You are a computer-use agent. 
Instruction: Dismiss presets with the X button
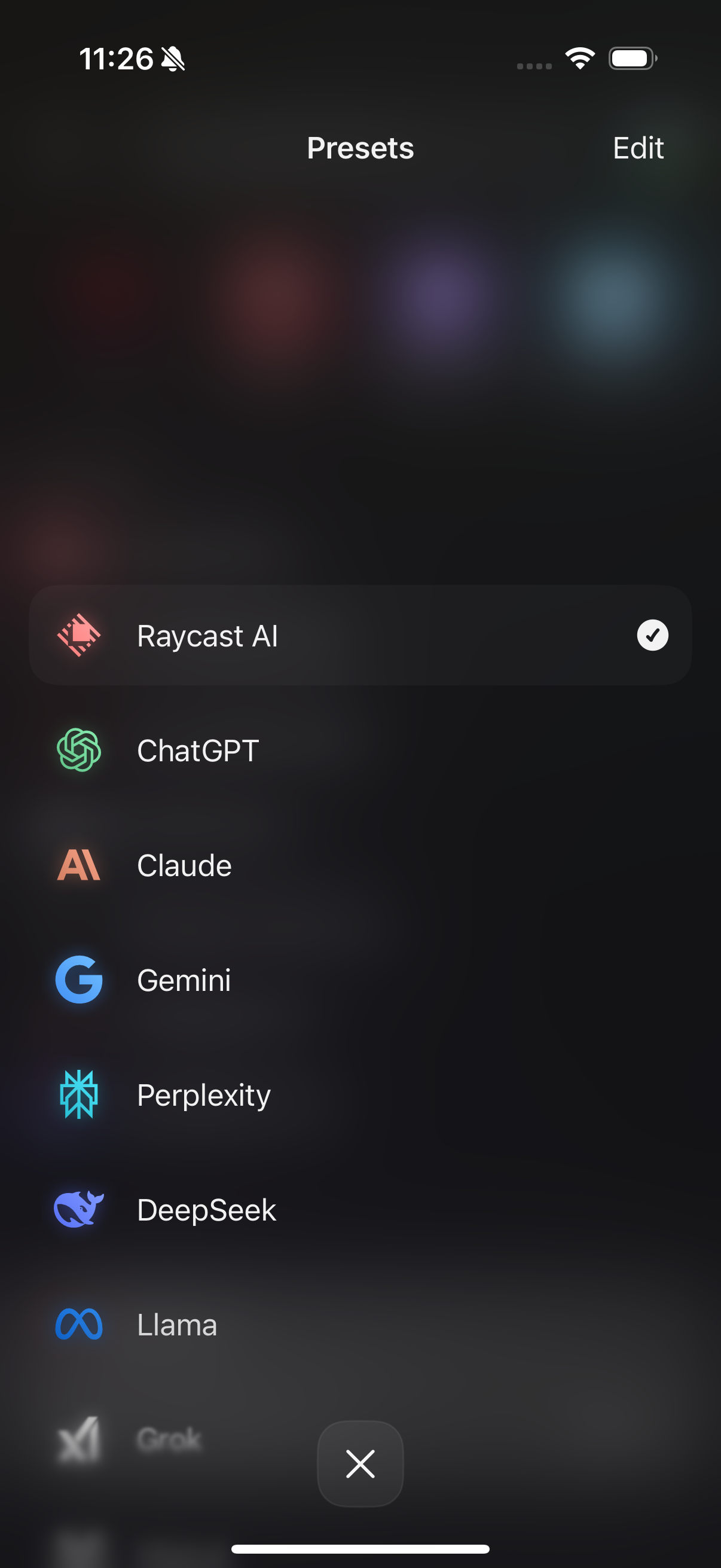pos(360,1463)
